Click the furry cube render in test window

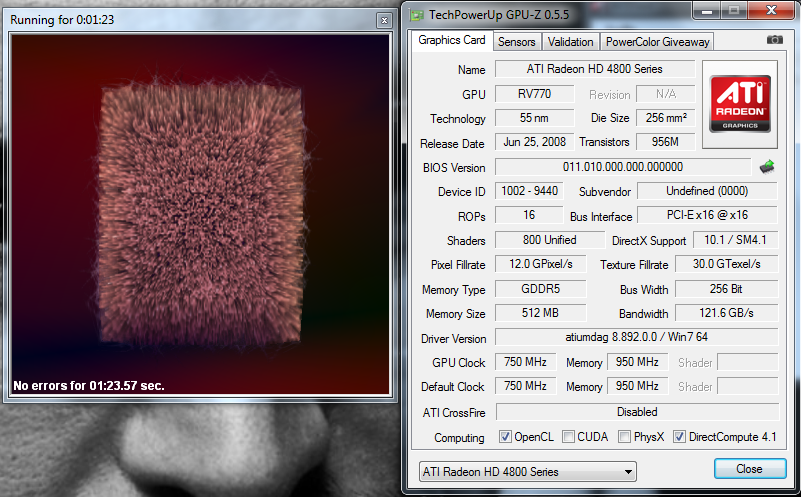point(201,215)
